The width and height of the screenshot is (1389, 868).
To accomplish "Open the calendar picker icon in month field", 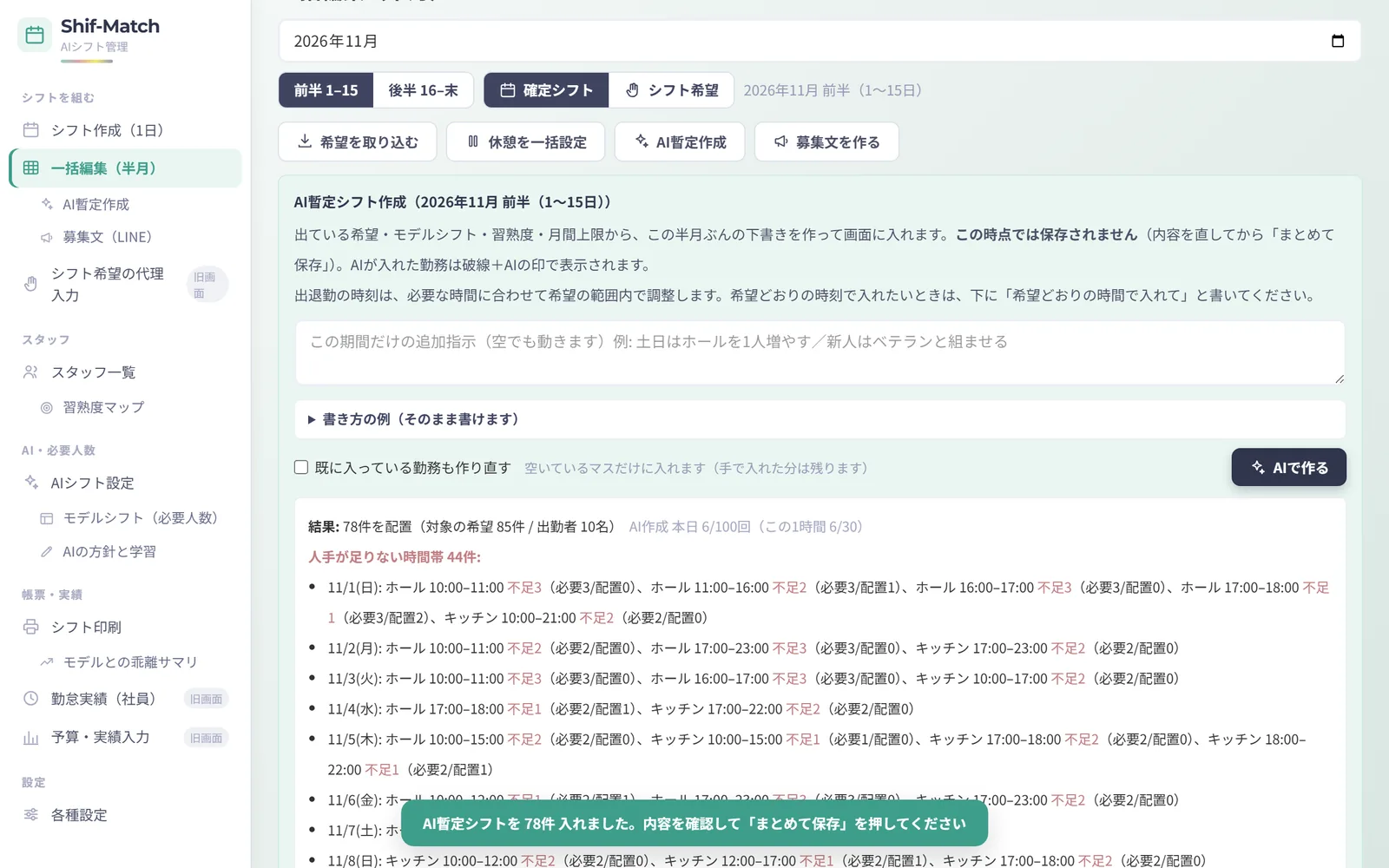I will click(x=1337, y=41).
